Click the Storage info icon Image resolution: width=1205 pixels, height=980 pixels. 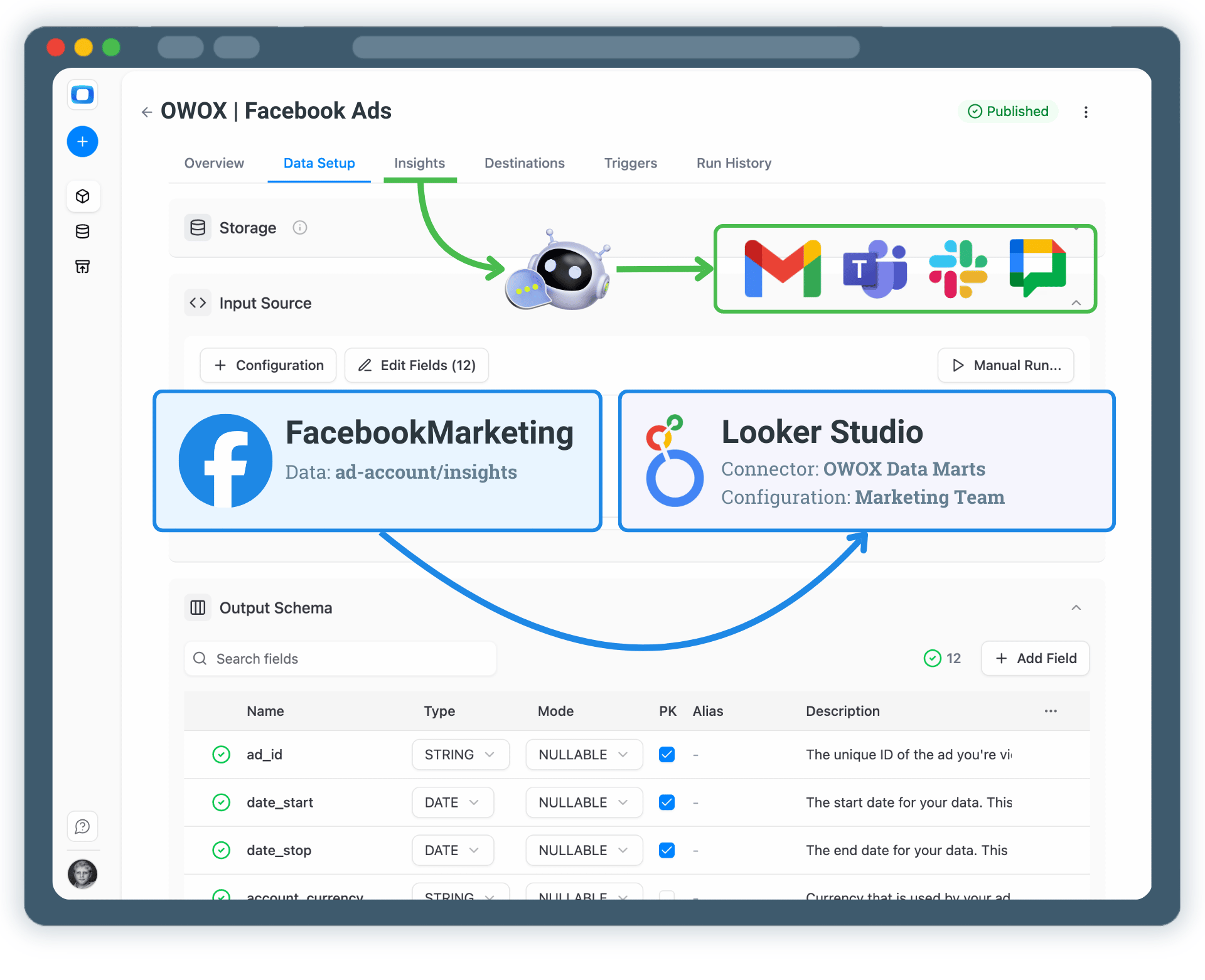point(299,227)
